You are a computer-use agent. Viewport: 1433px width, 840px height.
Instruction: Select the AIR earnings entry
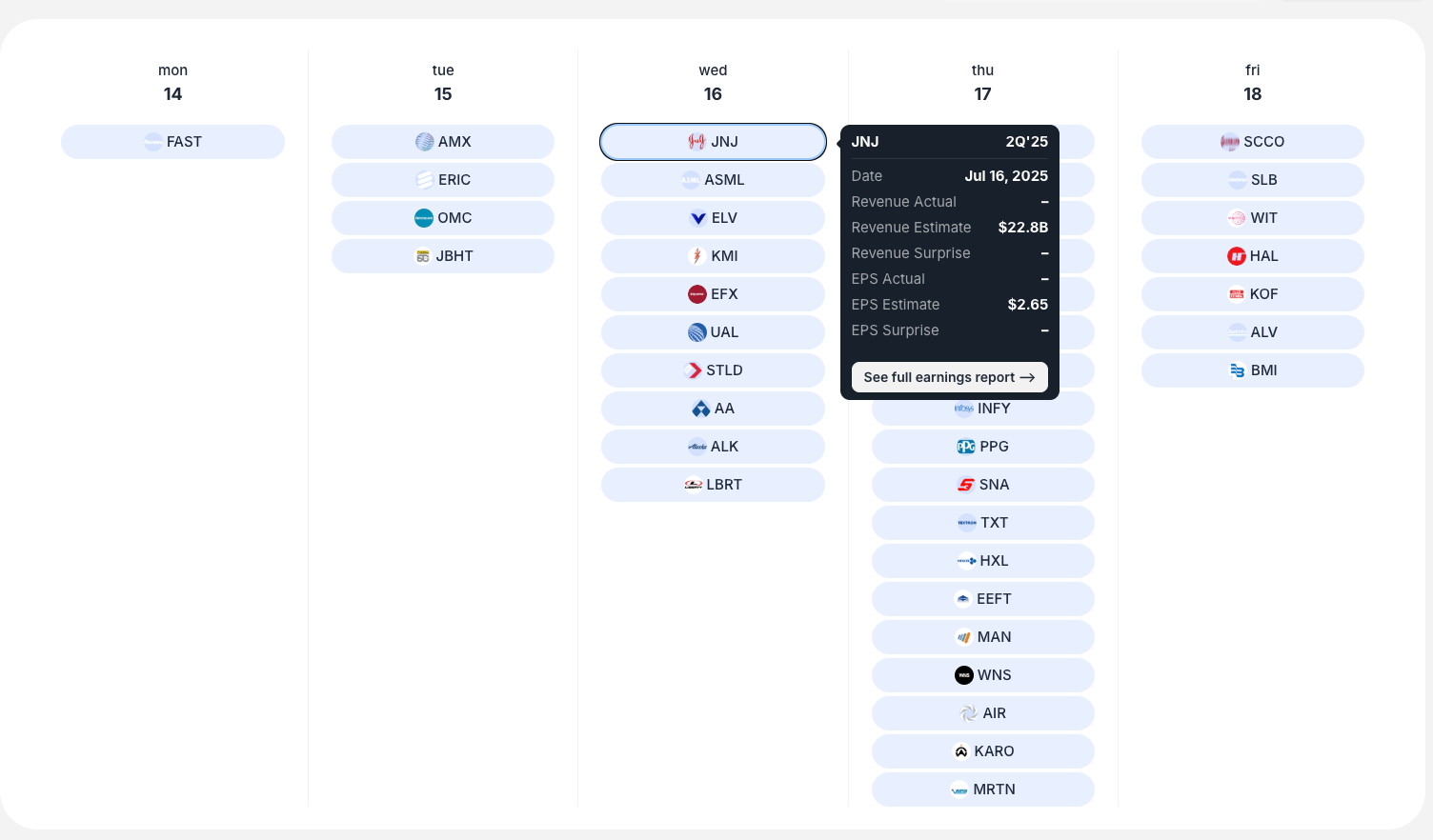pyautogui.click(x=983, y=713)
